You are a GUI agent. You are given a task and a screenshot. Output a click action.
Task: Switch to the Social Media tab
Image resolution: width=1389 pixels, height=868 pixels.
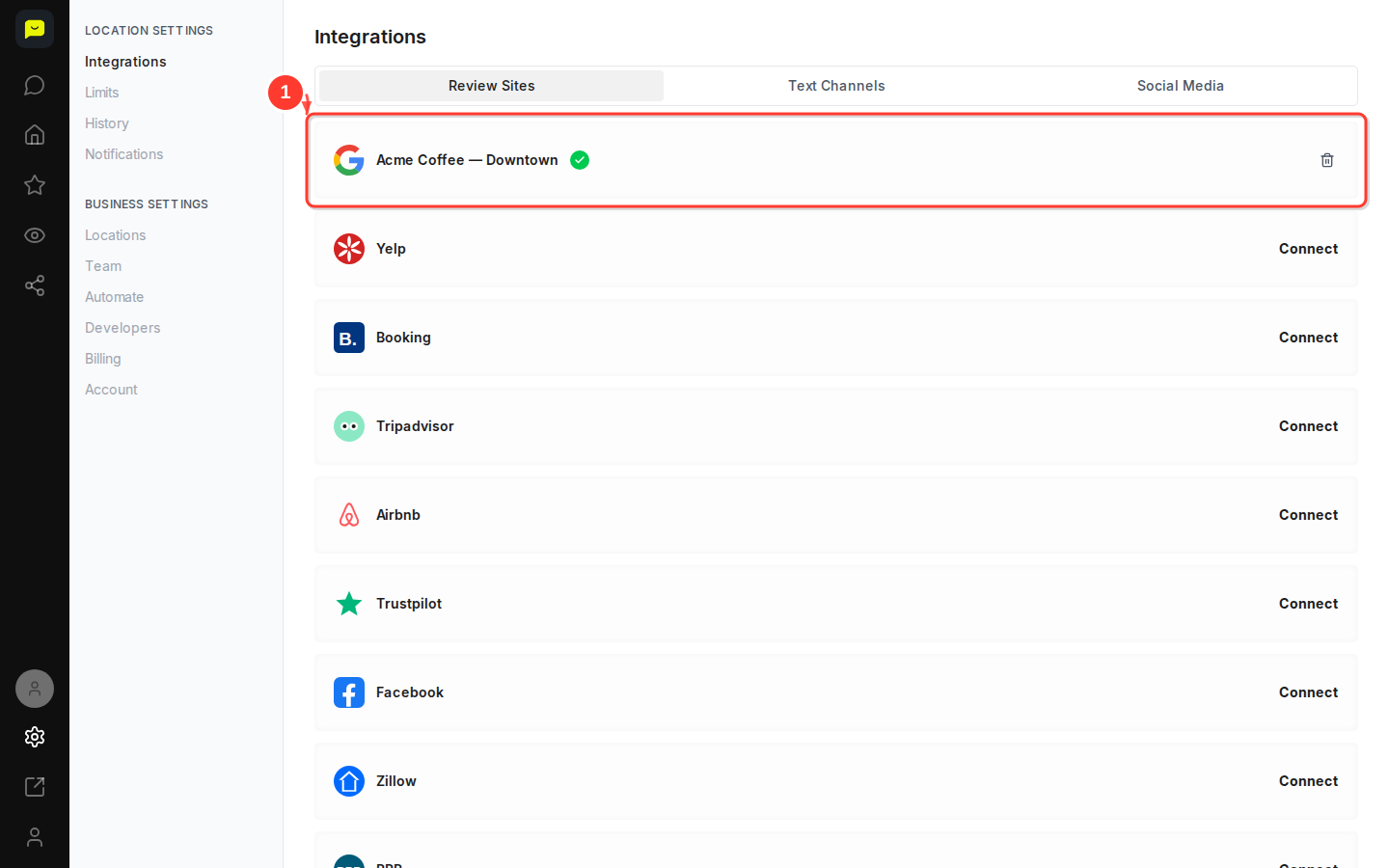tap(1181, 86)
